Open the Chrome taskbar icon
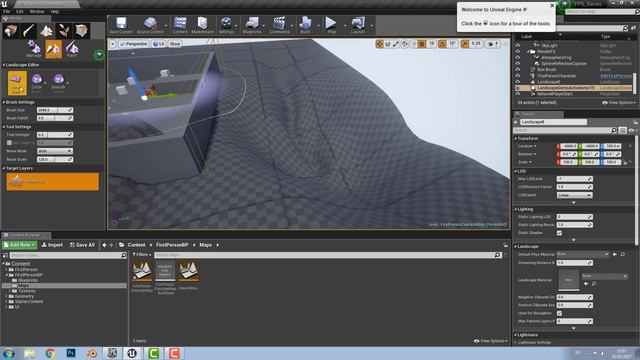The image size is (640, 360). click(x=50, y=353)
